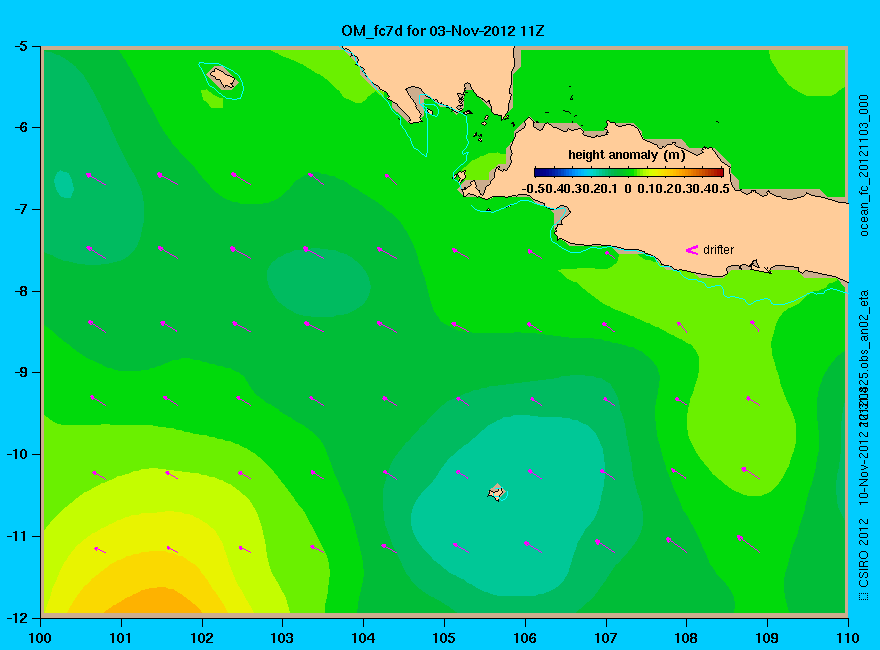The height and width of the screenshot is (650, 880).
Task: Click the -10 latitude tick label
Action: [x=17, y=454]
